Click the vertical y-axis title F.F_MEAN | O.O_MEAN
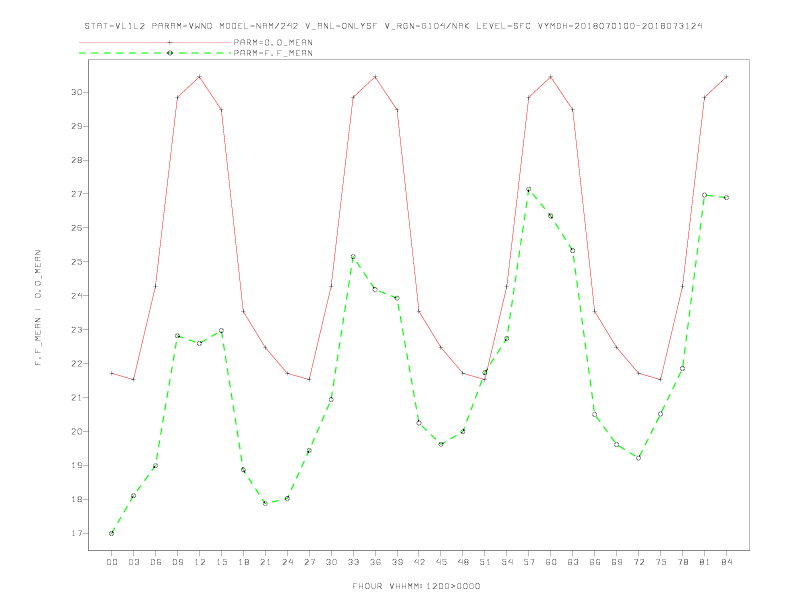792x612 pixels. pos(38,308)
